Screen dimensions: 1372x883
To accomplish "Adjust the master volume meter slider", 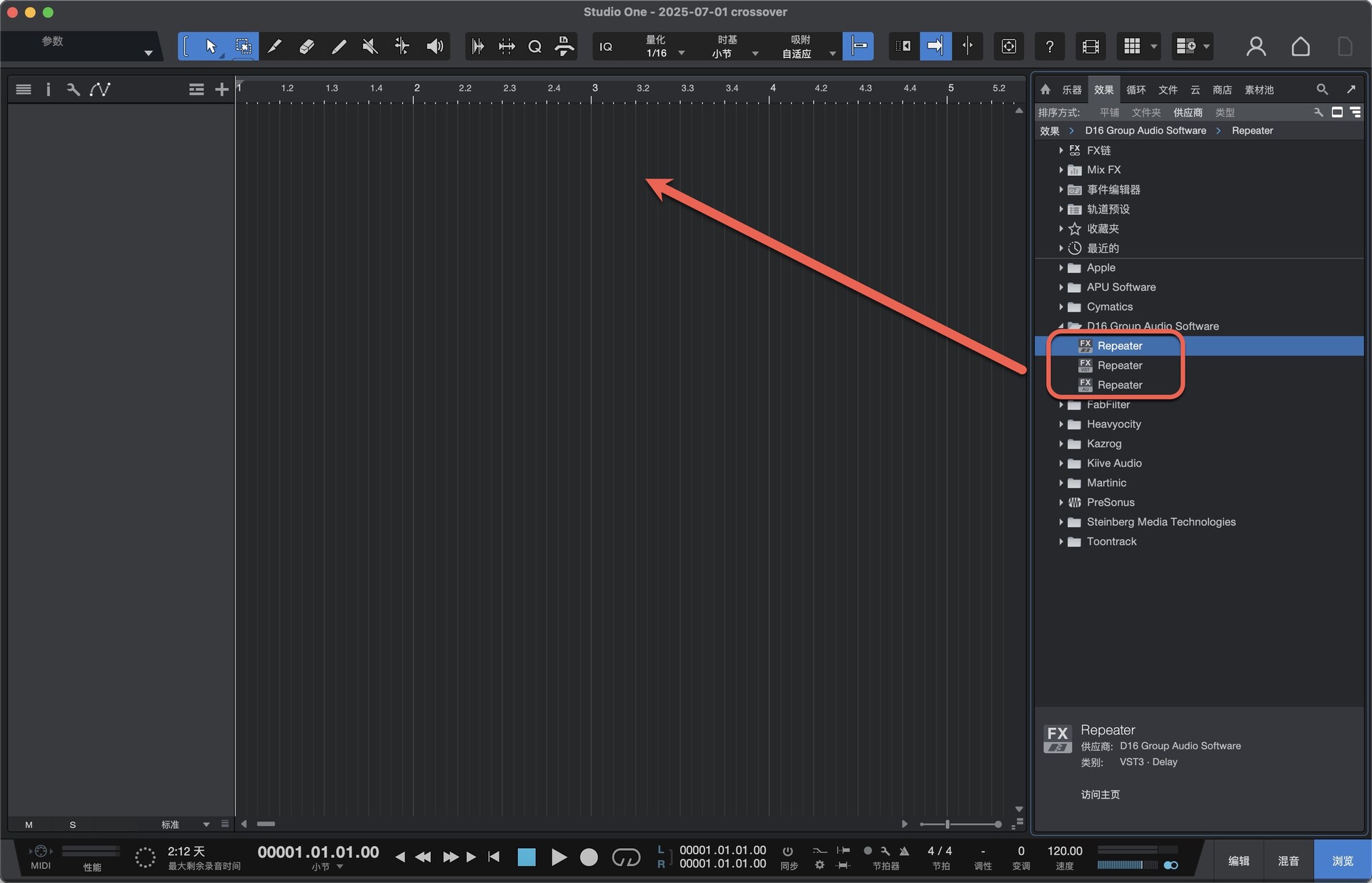I will tap(1127, 864).
